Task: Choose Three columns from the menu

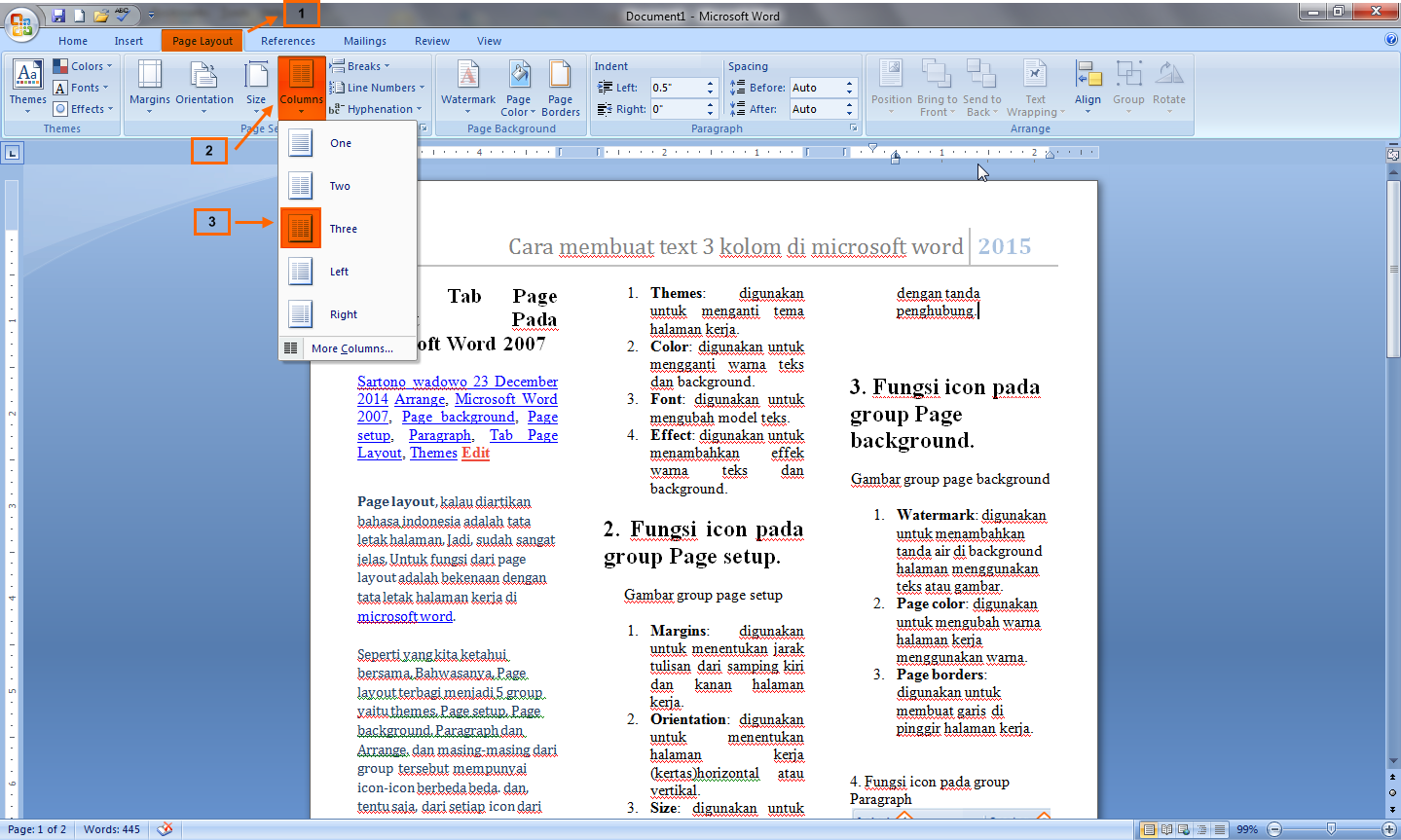Action: (x=348, y=229)
